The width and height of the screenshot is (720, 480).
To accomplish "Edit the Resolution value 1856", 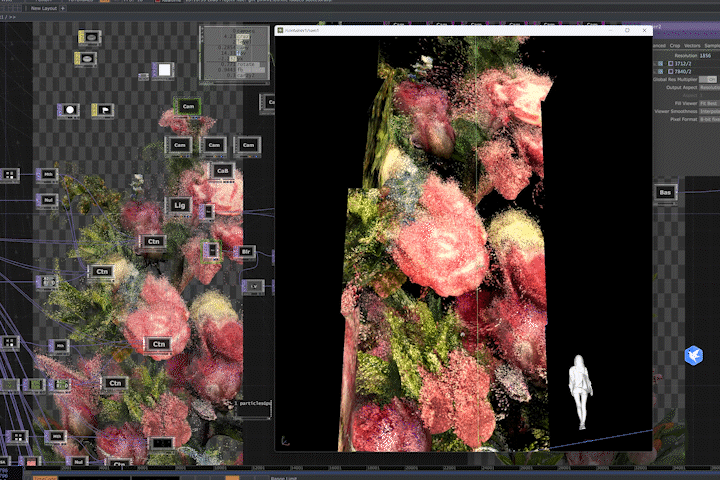I will tap(705, 56).
